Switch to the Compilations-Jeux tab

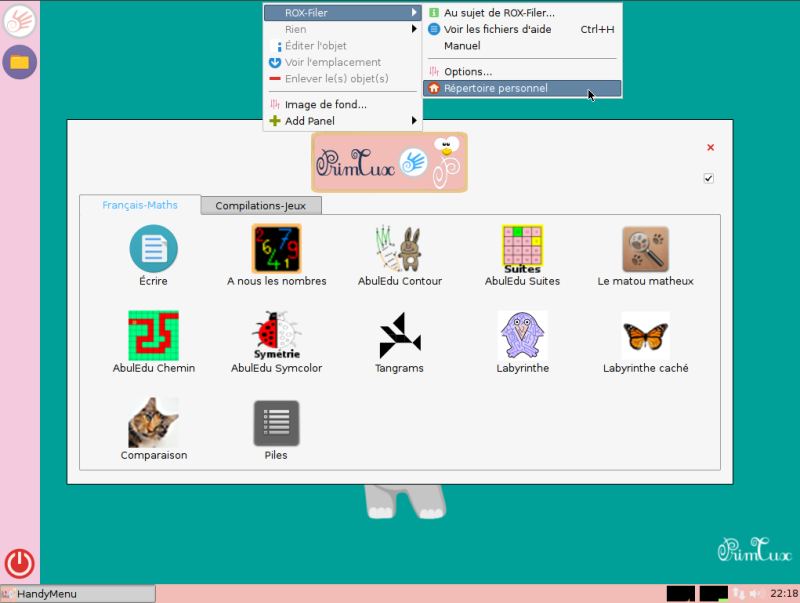(261, 206)
